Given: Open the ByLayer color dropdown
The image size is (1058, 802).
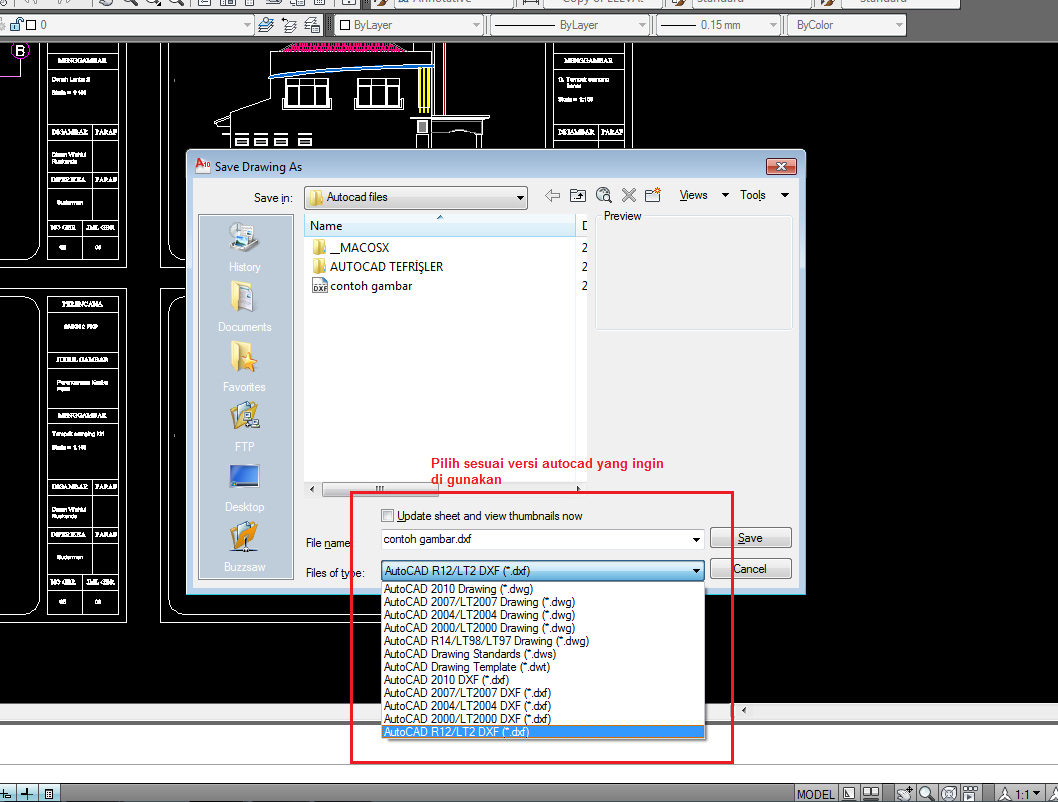Looking at the screenshot, I should click(x=476, y=25).
